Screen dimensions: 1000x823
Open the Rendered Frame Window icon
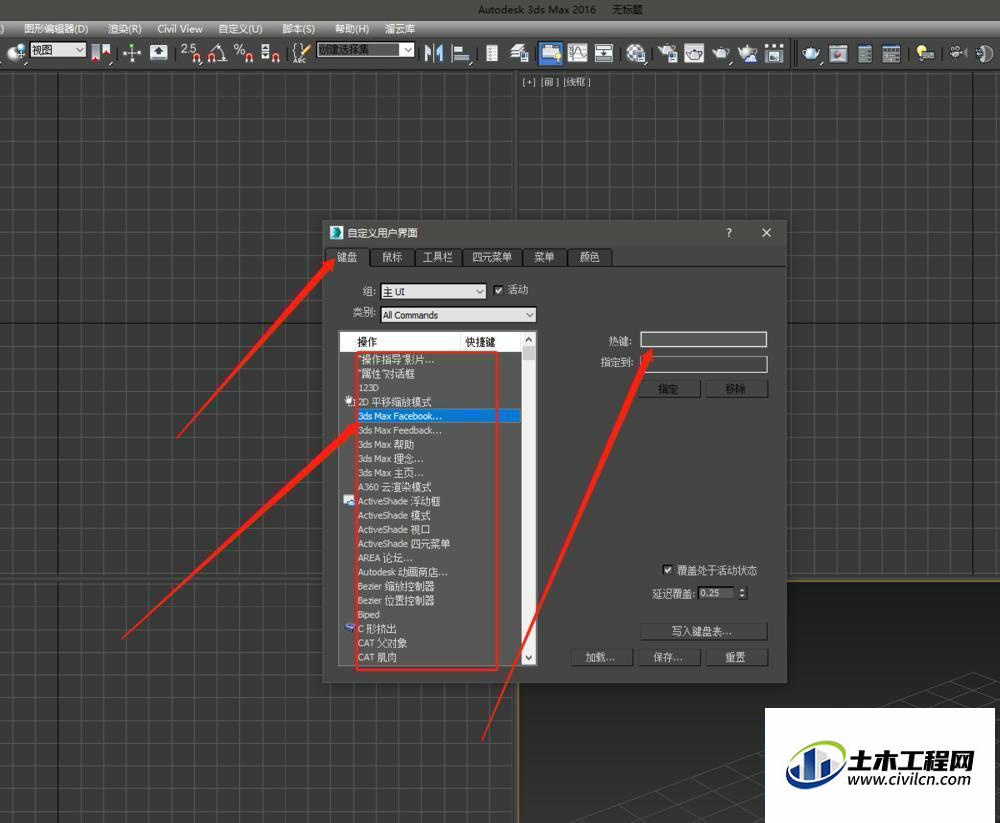click(x=694, y=52)
